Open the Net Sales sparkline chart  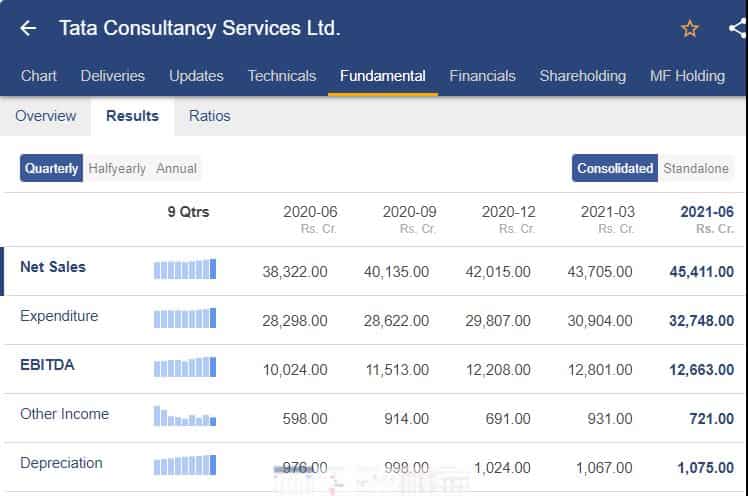[x=185, y=269]
